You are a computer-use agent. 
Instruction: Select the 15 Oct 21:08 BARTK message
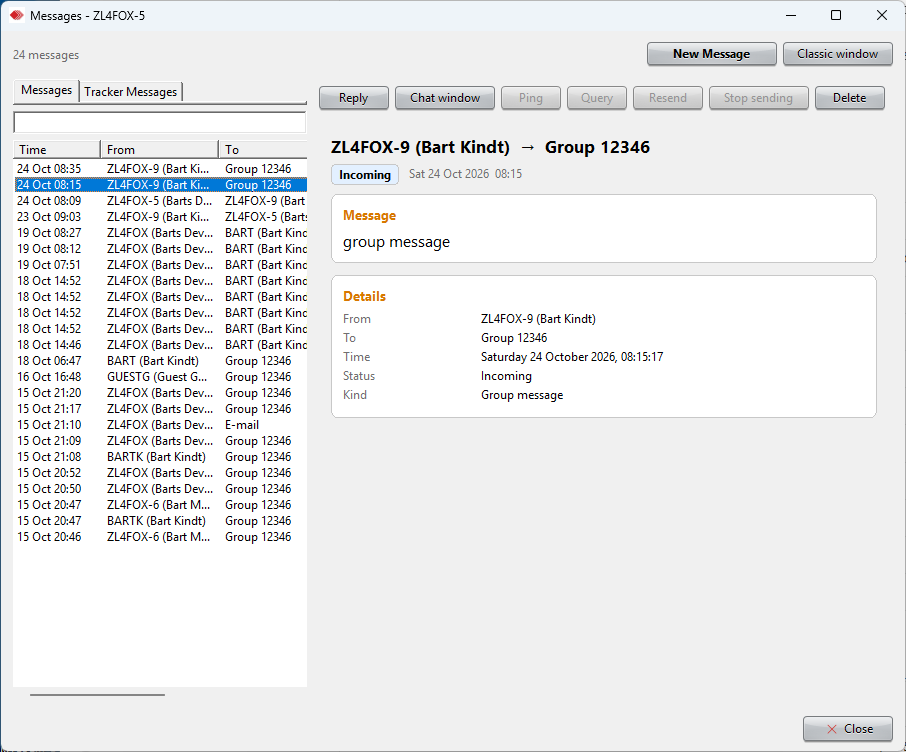coord(160,457)
